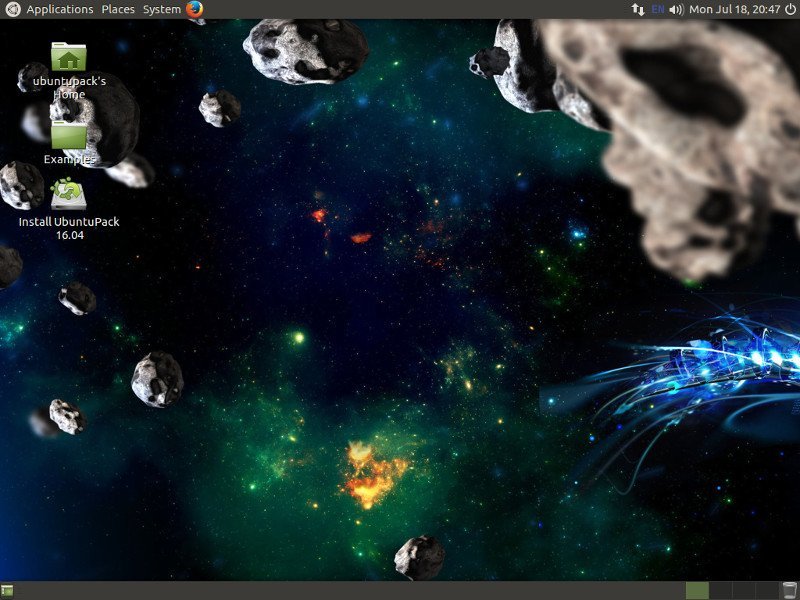Click the network connection indicator icon
This screenshot has height=600, width=800.
pyautogui.click(x=638, y=10)
